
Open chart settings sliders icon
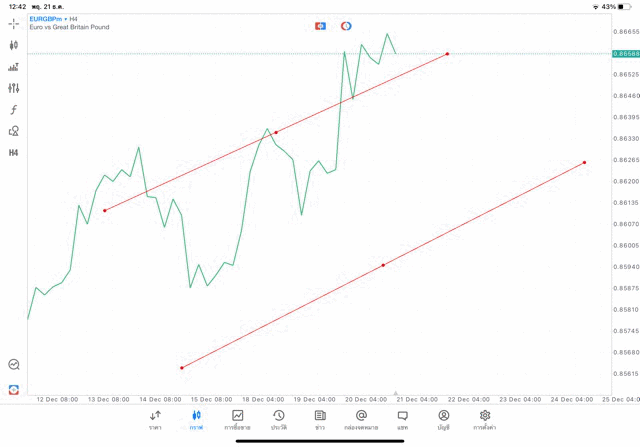pyautogui.click(x=14, y=88)
